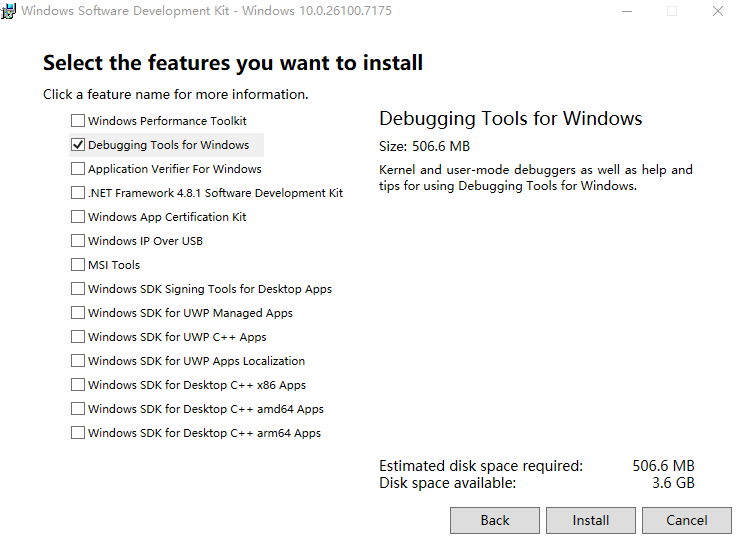The height and width of the screenshot is (539, 740).
Task: Select the 'MSI Tools' feature name
Action: (114, 265)
